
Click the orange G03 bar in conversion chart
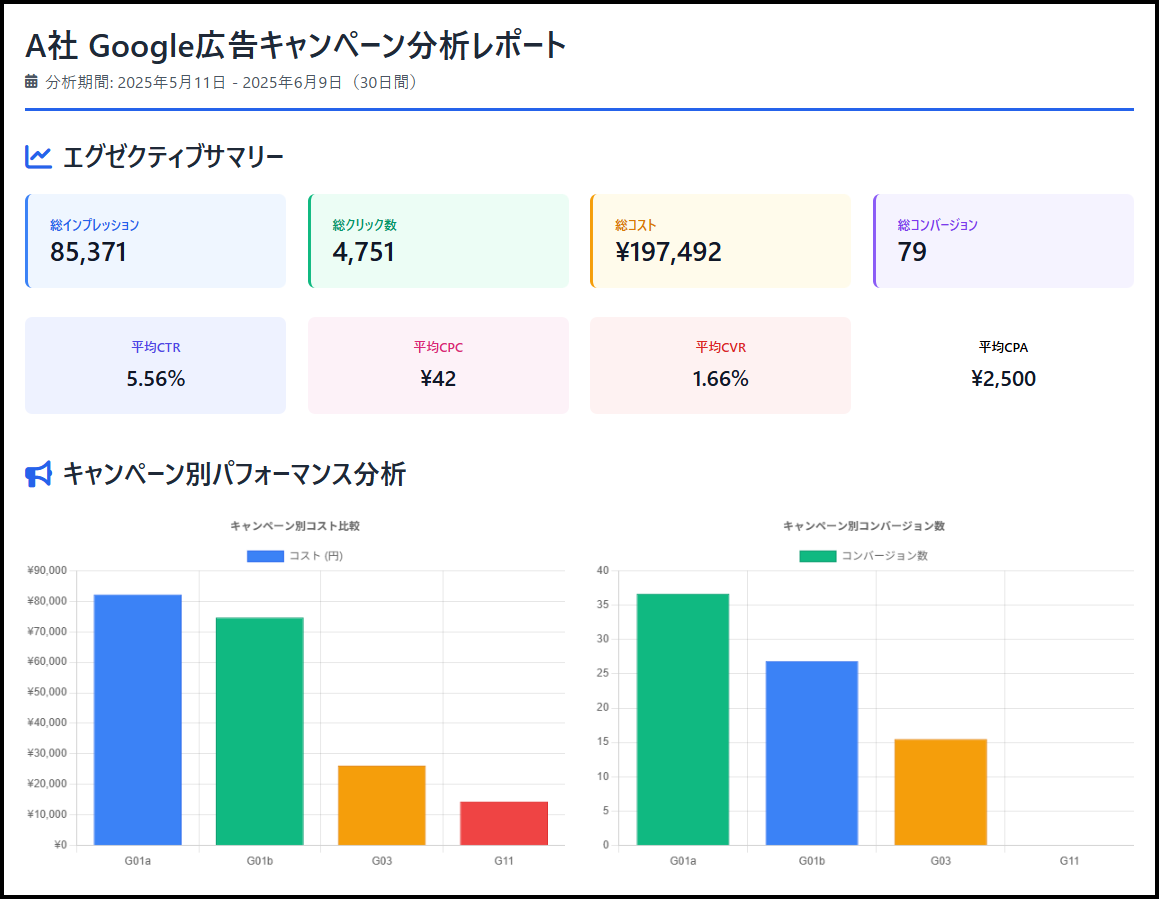[940, 792]
